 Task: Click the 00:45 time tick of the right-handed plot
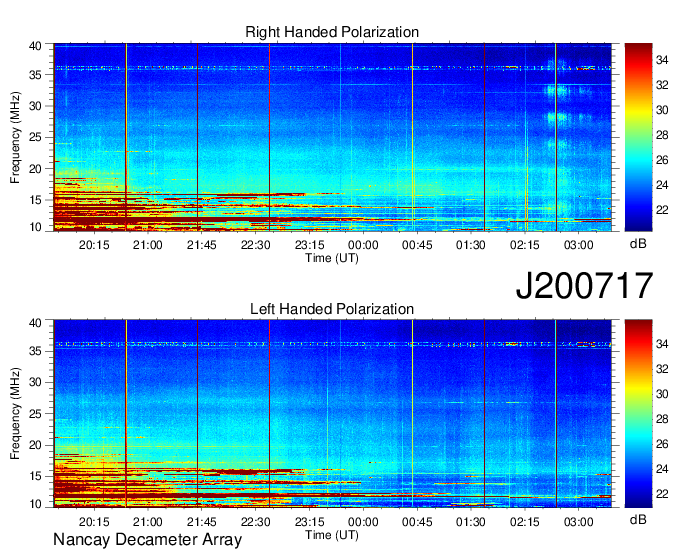(417, 245)
